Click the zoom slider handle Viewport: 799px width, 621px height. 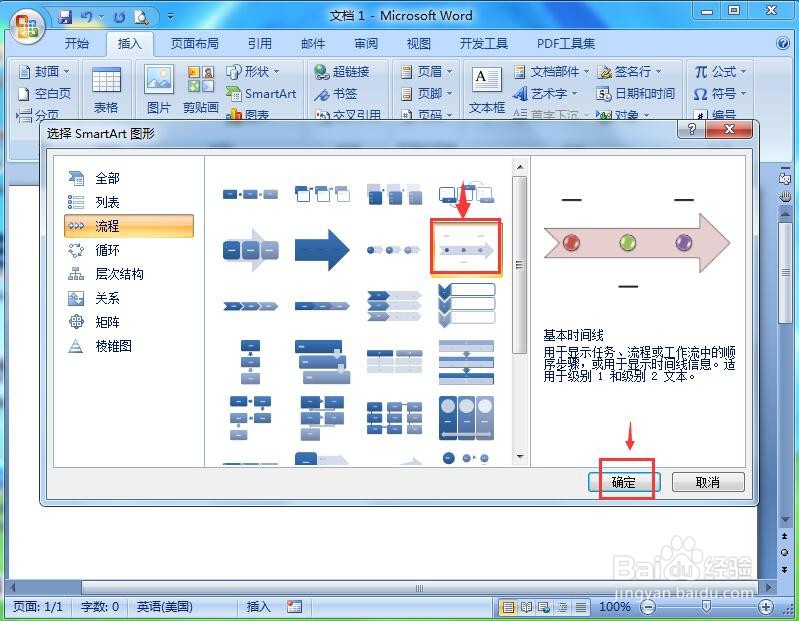tap(706, 606)
